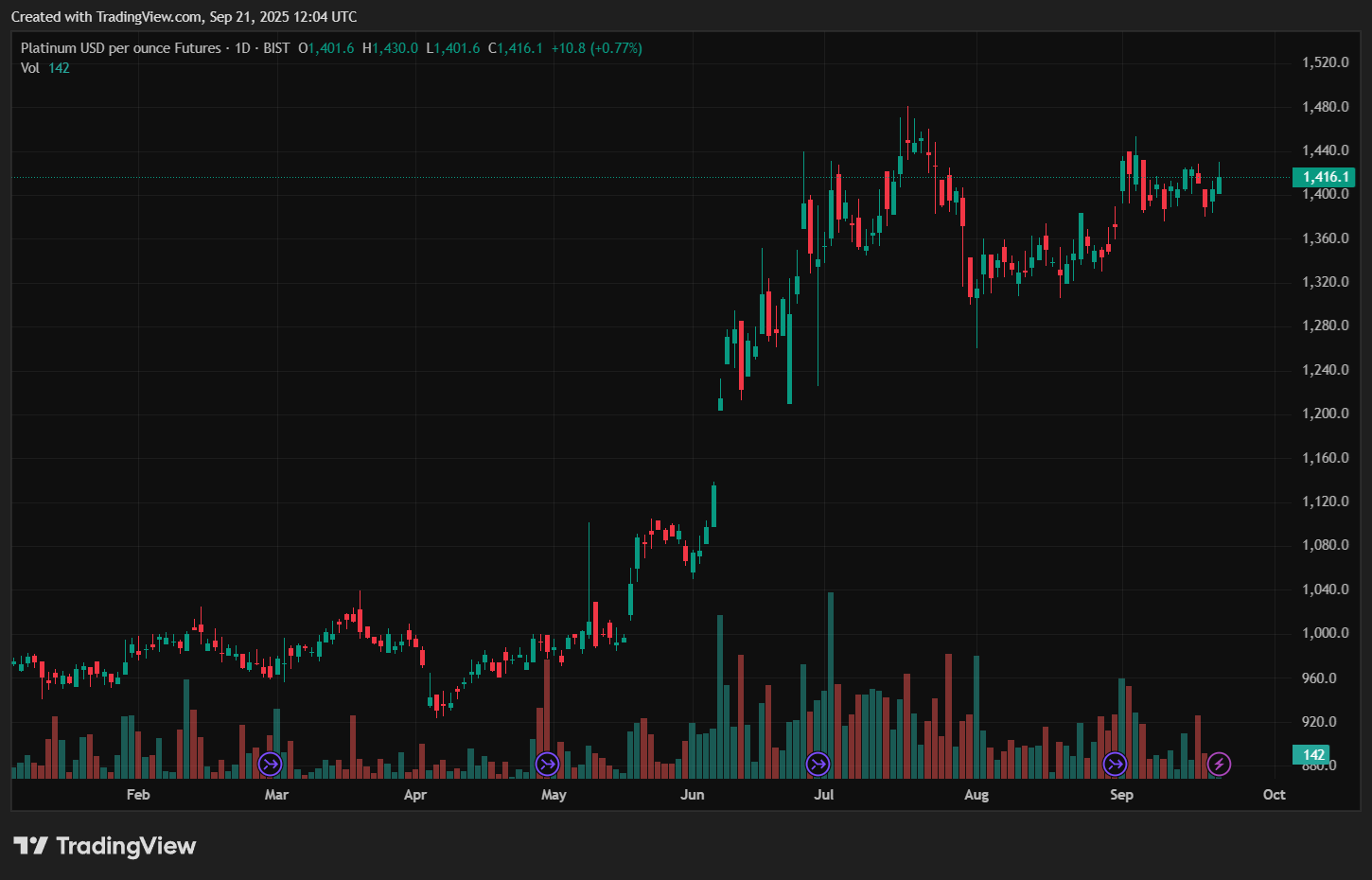Screen dimensions: 1372x880
Task: Click the green 1,416.1 current price label
Action: point(1325,177)
